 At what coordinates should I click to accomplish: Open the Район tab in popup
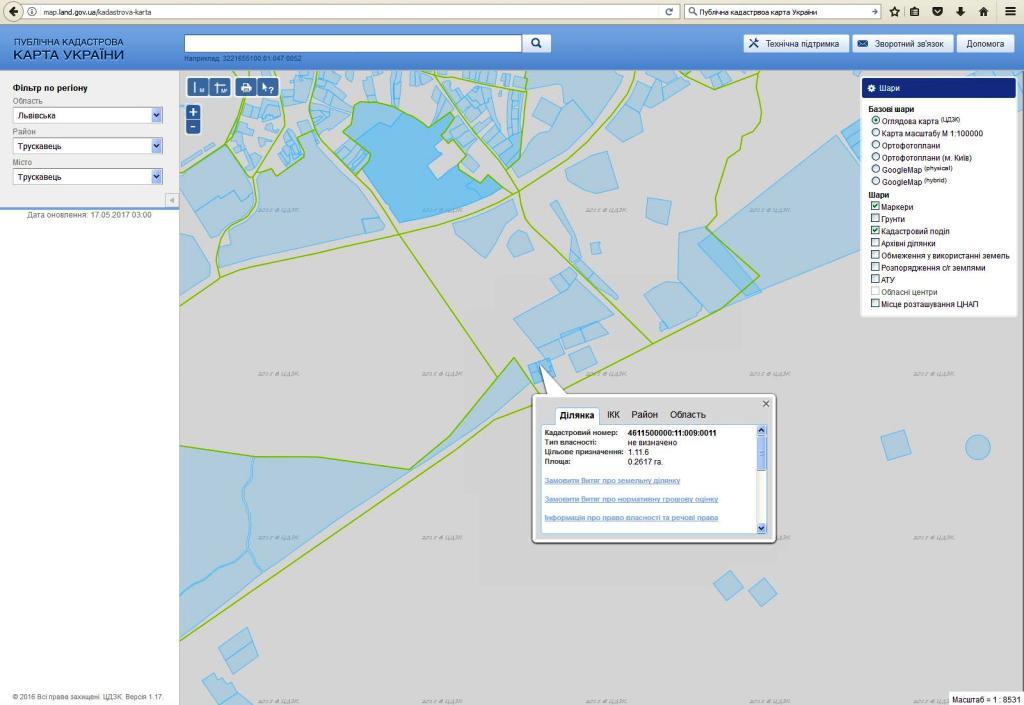(644, 414)
